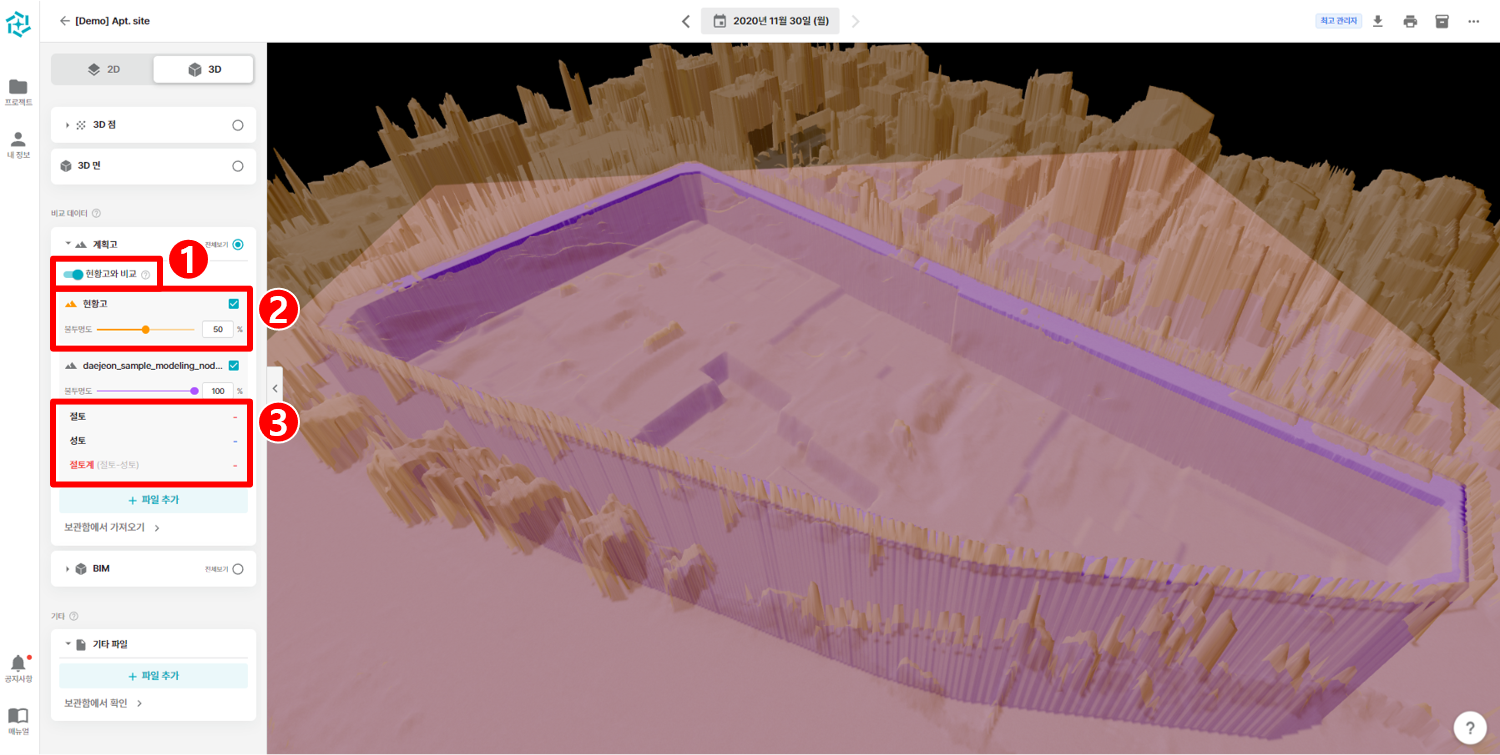Adjust the 현황고 opacity slider handle

(146, 329)
